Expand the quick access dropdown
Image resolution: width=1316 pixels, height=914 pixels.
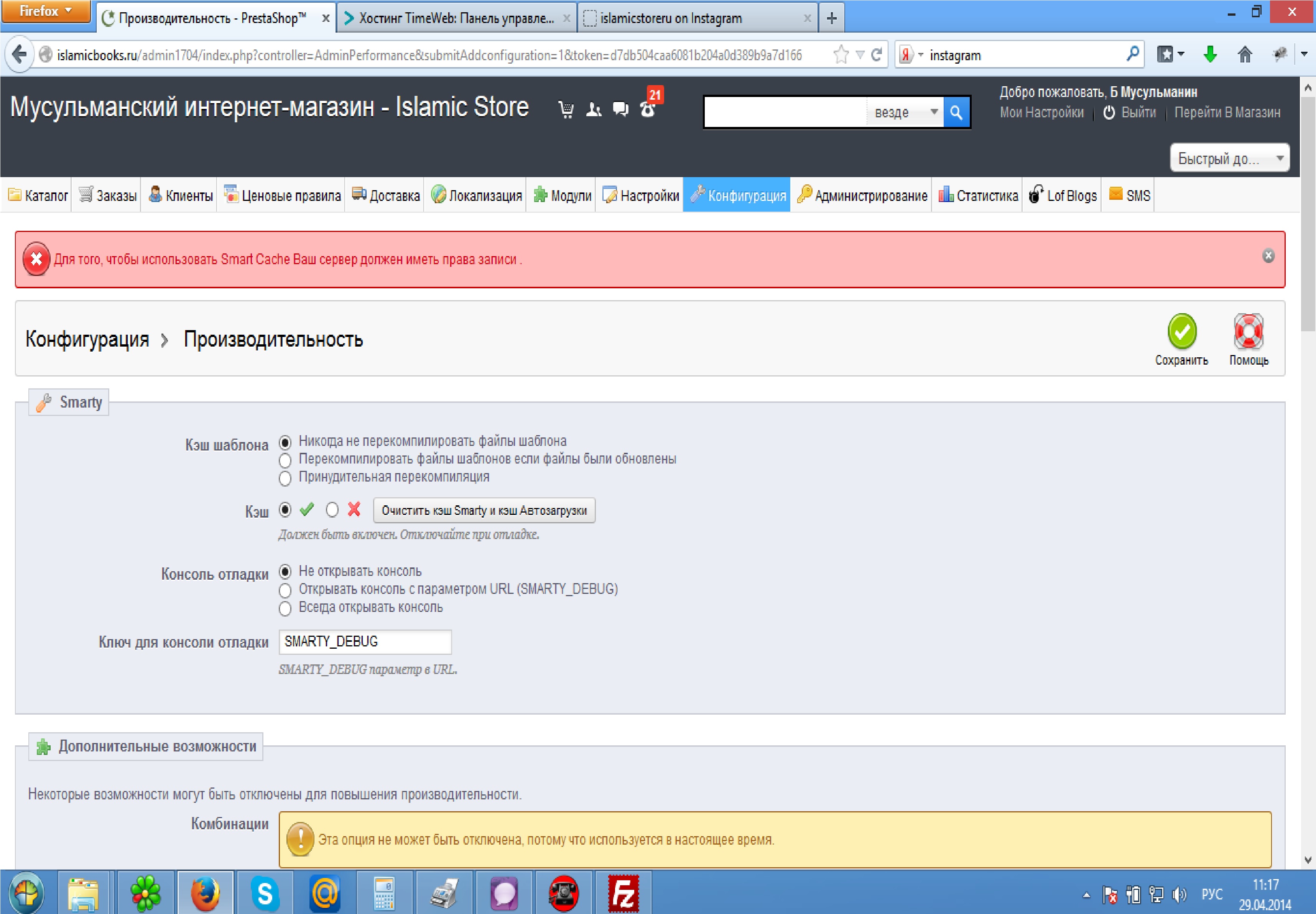coord(1229,159)
